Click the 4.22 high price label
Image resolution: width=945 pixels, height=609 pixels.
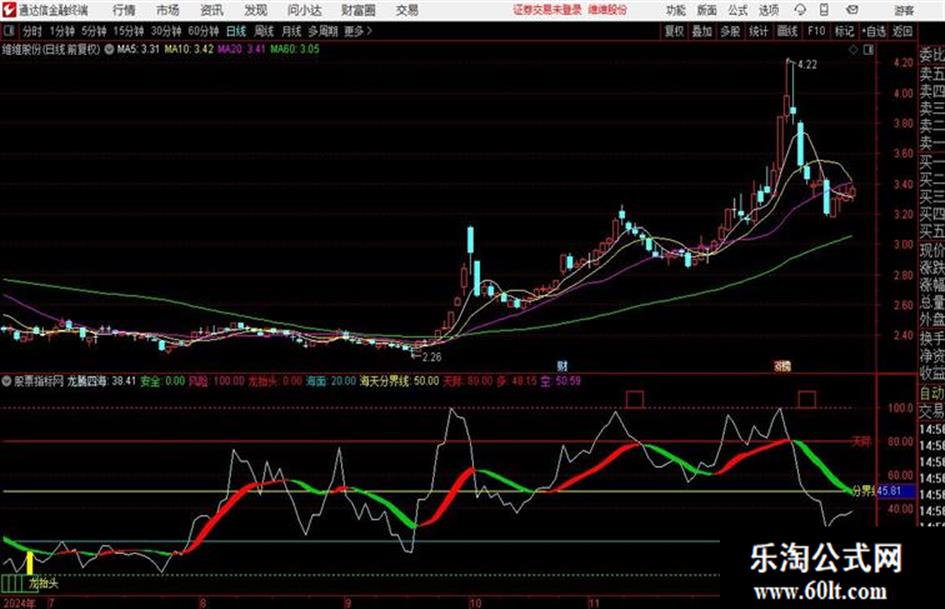pos(807,65)
